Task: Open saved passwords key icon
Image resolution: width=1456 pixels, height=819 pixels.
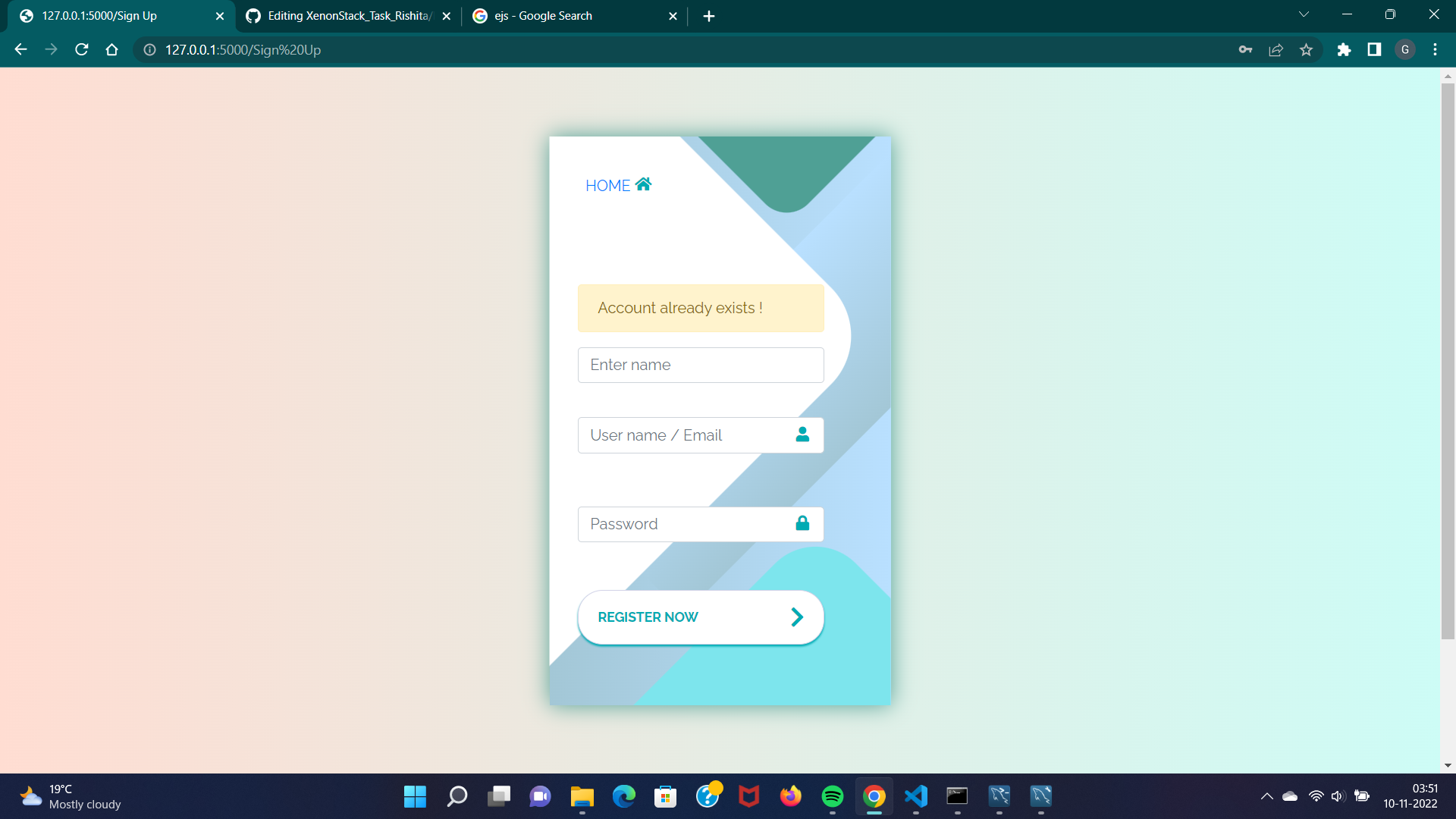Action: (1245, 50)
